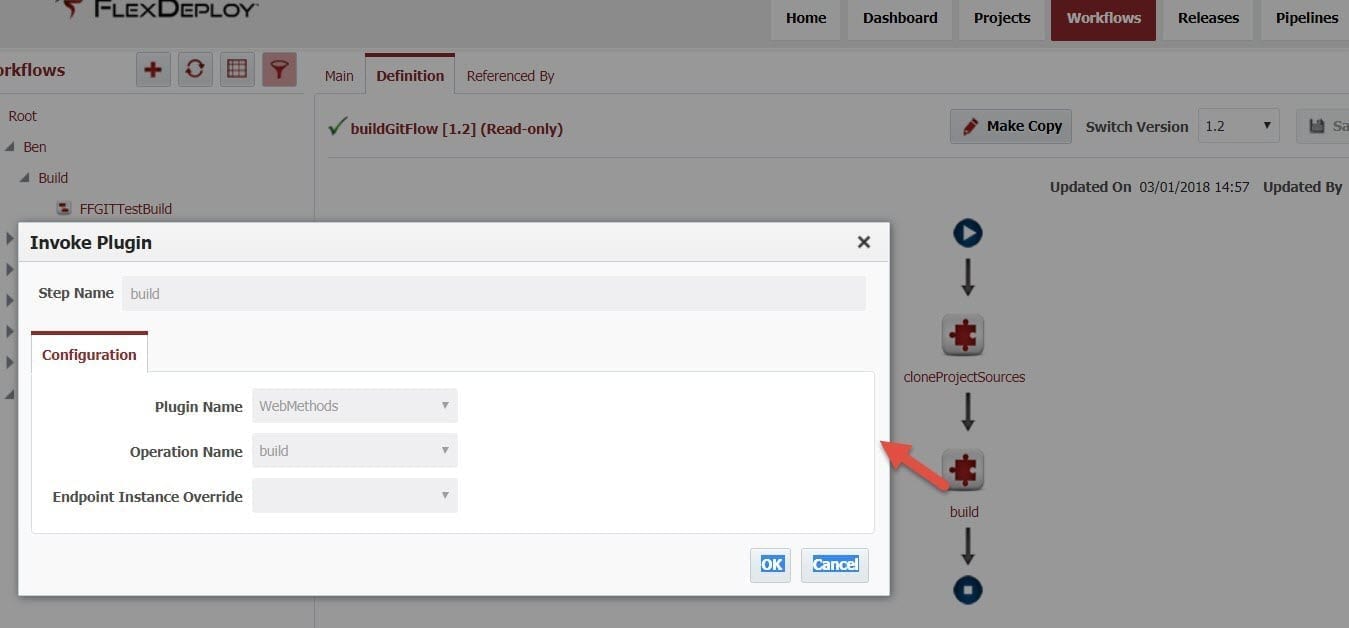The image size is (1349, 628).
Task: Click OK in Invoke Plugin dialog
Action: pyautogui.click(x=771, y=564)
